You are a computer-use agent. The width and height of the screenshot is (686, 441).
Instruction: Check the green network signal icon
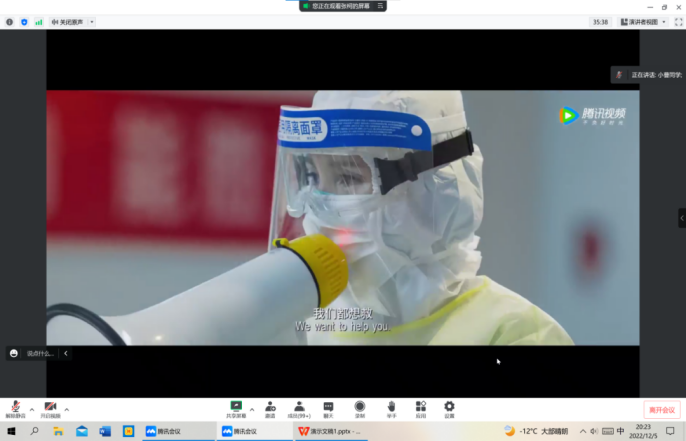pos(39,22)
